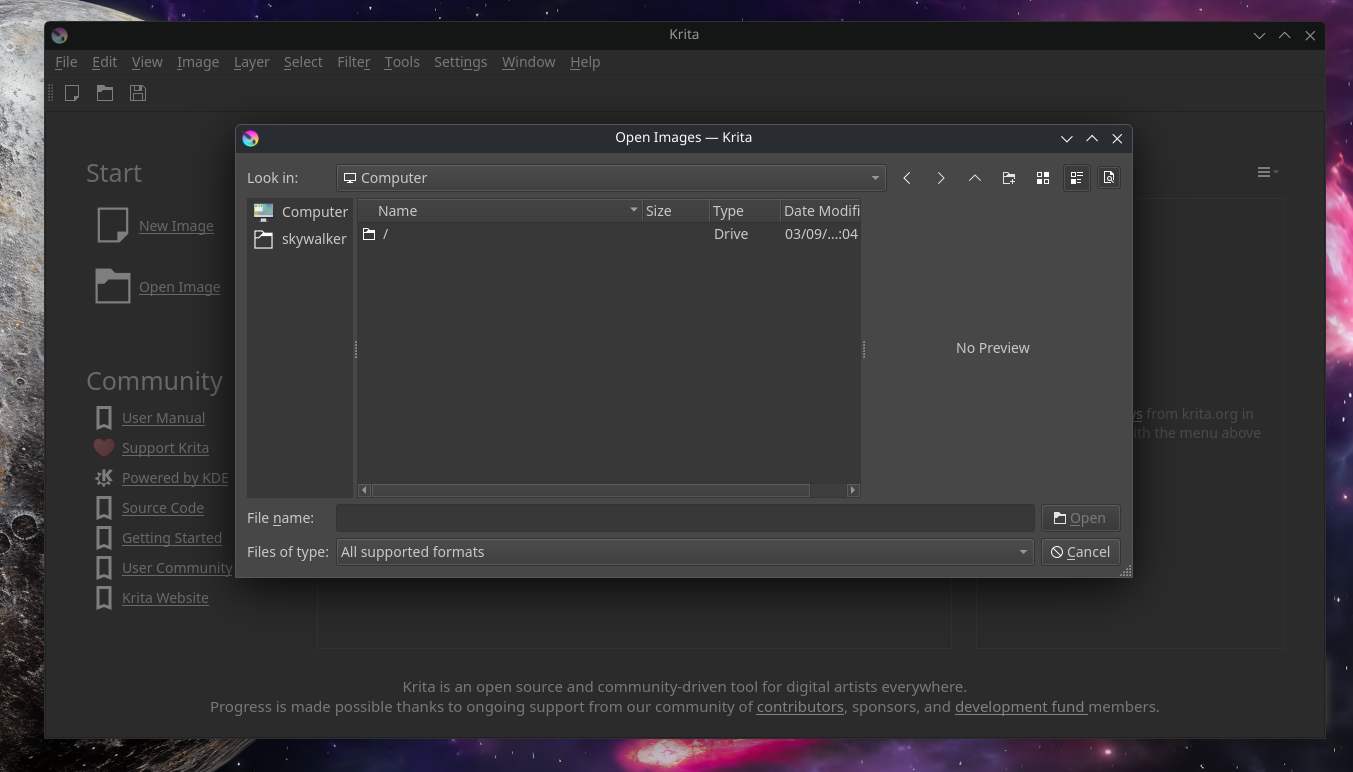Click the open file toolbar icon
This screenshot has width=1353, height=772.
pos(105,93)
